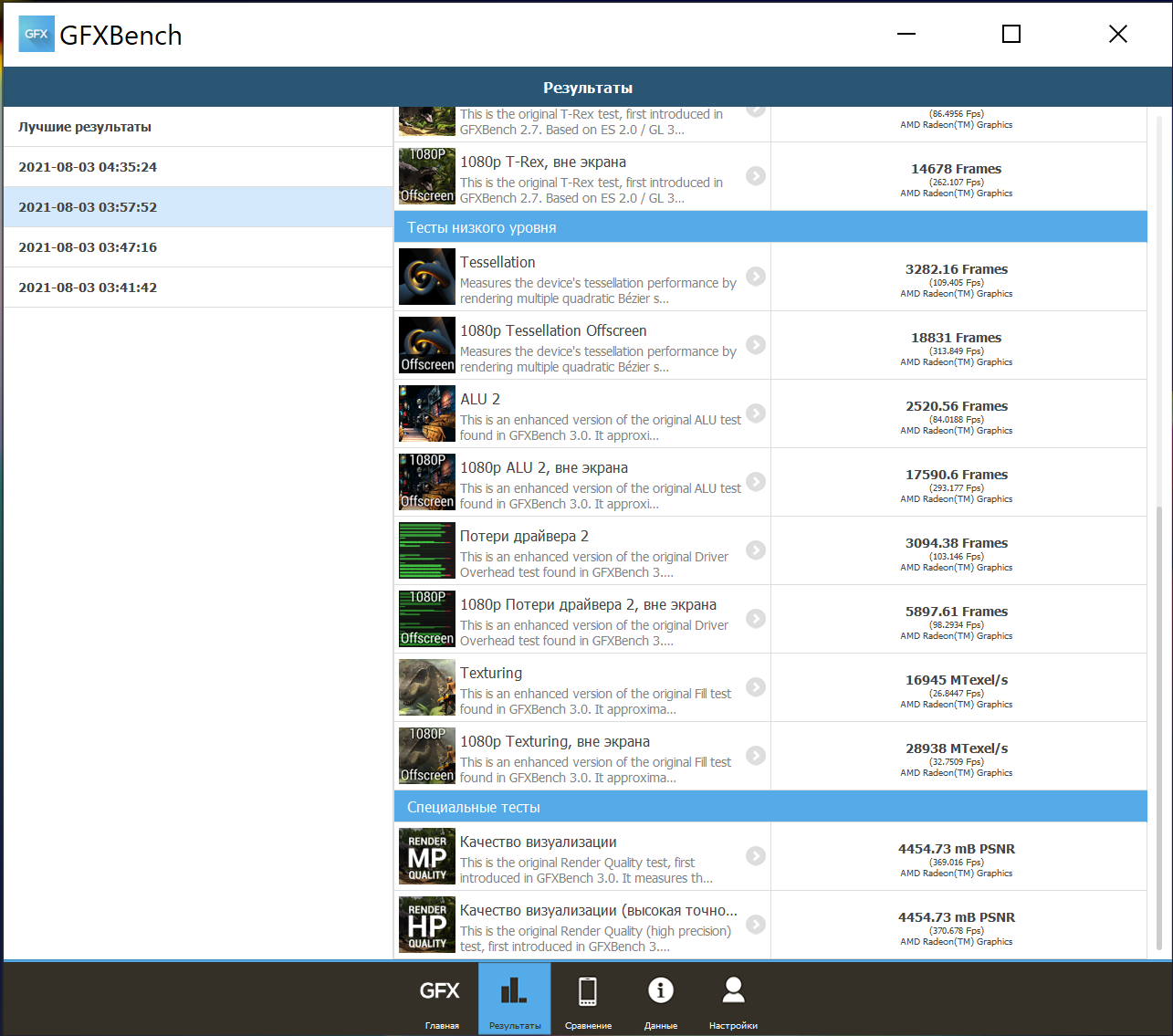Click the Render MP Quality thumbnail
The width and height of the screenshot is (1173, 1036).
tap(427, 856)
